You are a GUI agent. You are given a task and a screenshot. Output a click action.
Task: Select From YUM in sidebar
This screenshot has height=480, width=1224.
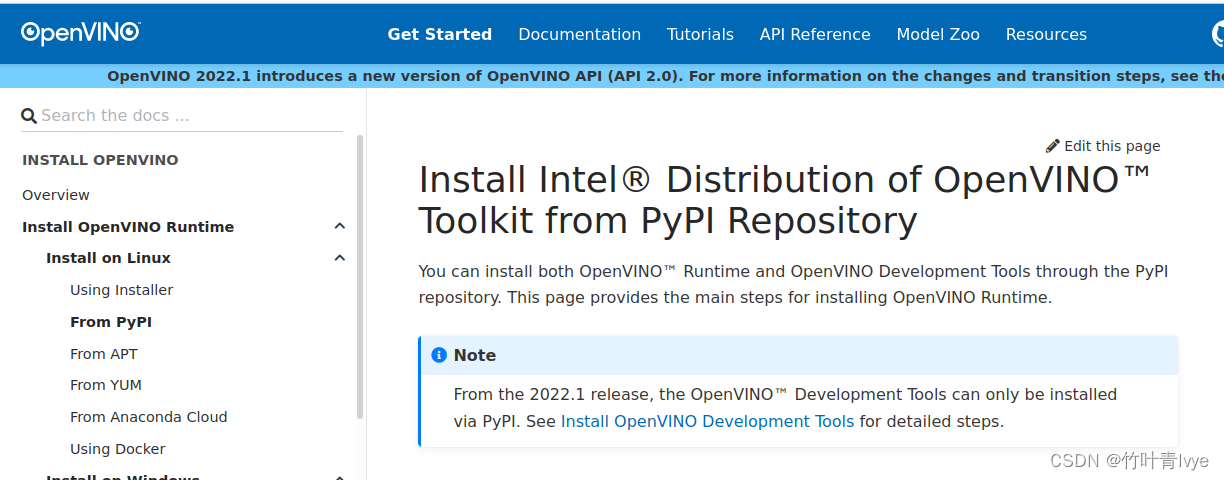pos(106,385)
